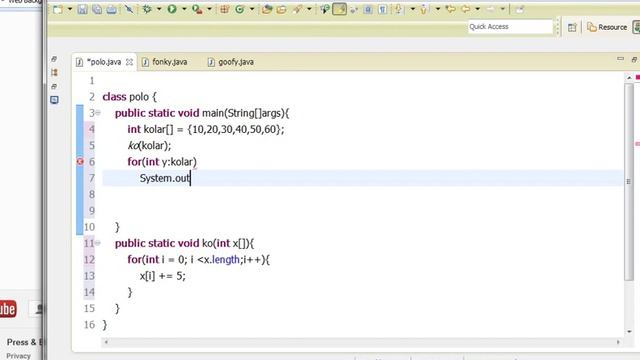Collapse the ko method fold on line 11

click(98, 243)
